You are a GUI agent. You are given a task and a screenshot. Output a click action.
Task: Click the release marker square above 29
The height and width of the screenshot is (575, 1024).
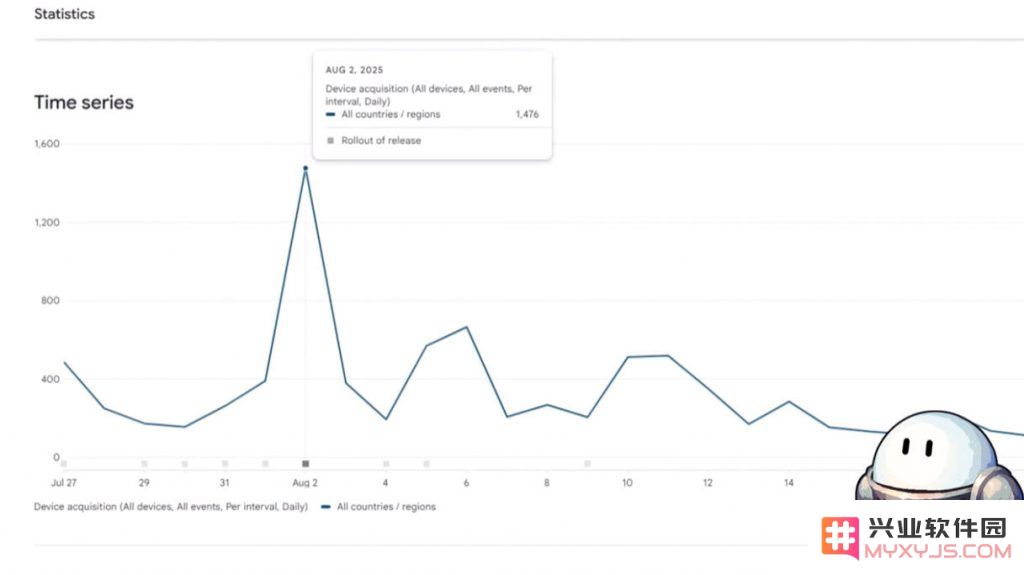(144, 464)
